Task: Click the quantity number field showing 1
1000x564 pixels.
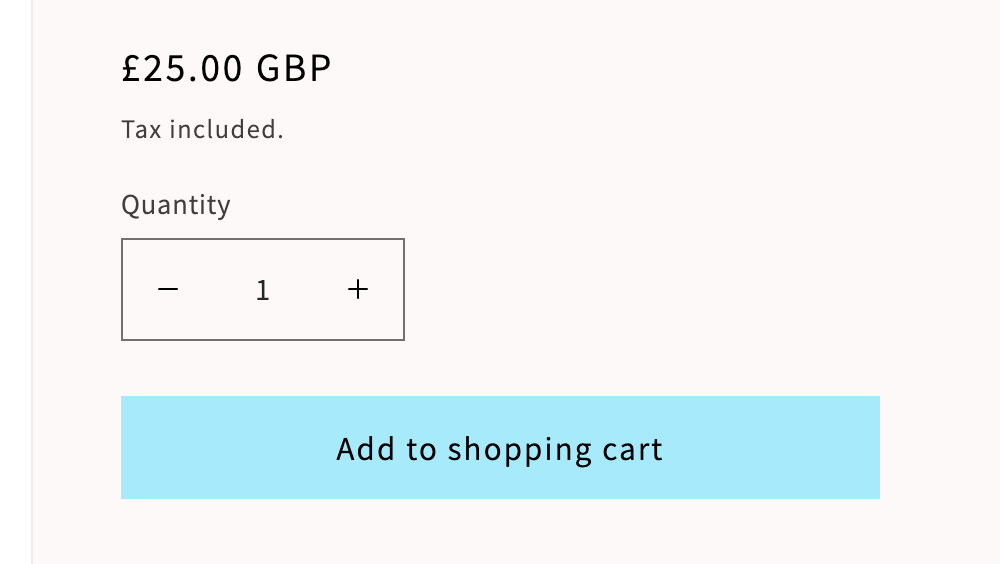Action: 263,290
